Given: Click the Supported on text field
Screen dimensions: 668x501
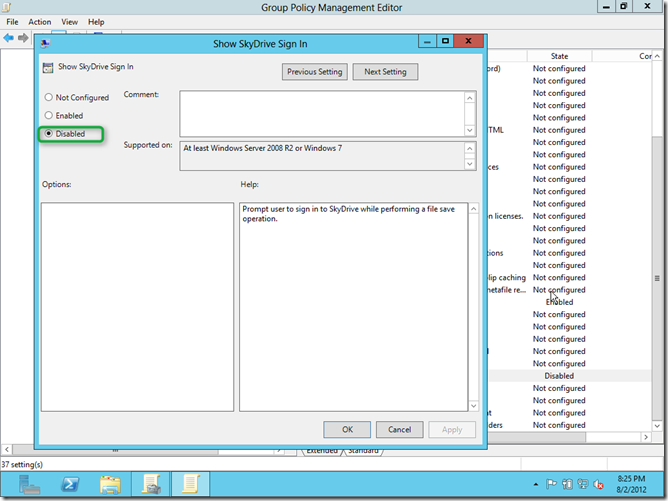Looking at the screenshot, I should pyautogui.click(x=322, y=156).
